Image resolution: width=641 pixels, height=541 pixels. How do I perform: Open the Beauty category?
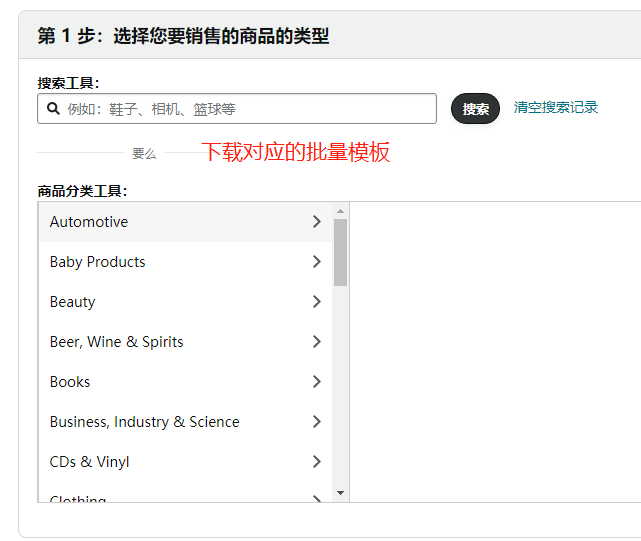point(72,302)
